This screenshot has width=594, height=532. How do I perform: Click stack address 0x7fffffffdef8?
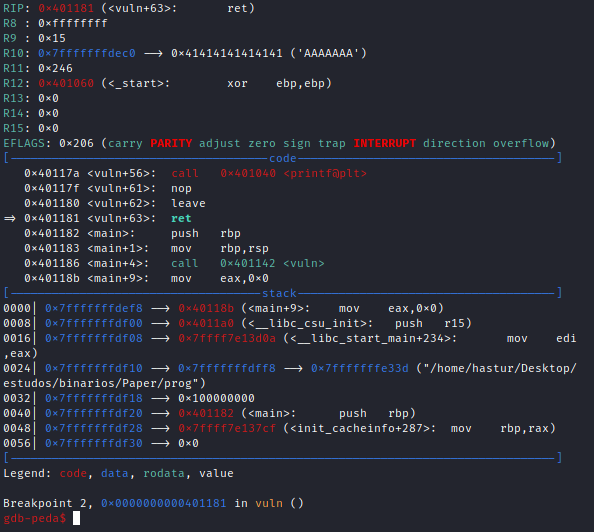pyautogui.click(x=94, y=308)
